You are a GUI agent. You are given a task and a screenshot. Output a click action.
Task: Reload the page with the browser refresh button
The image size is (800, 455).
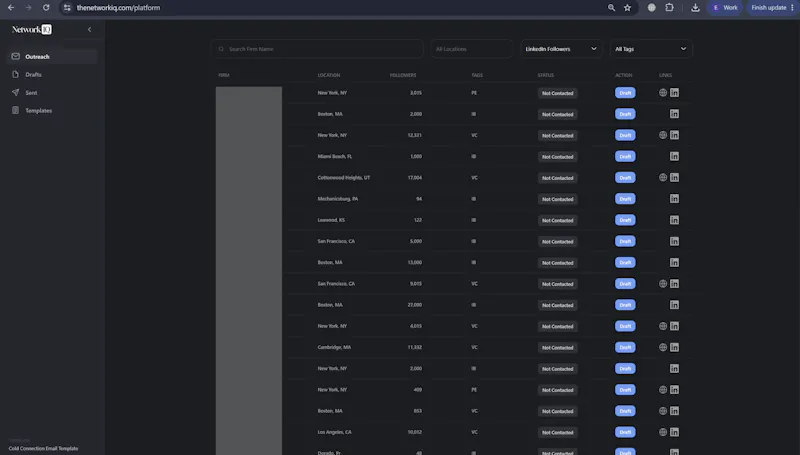tap(46, 8)
